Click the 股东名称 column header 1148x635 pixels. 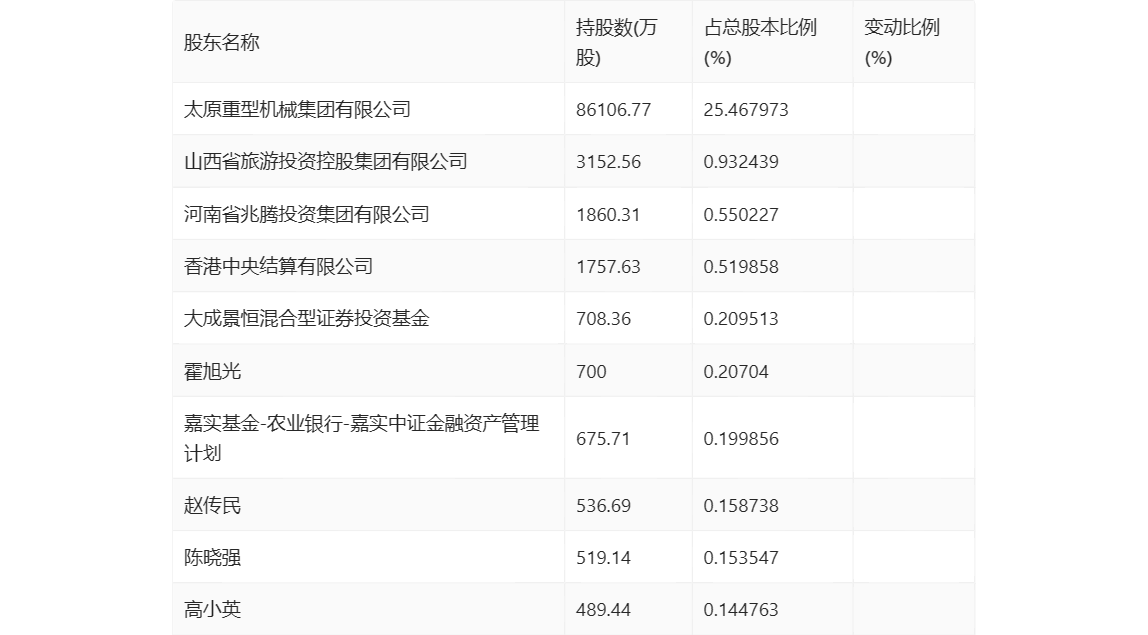coord(222,42)
